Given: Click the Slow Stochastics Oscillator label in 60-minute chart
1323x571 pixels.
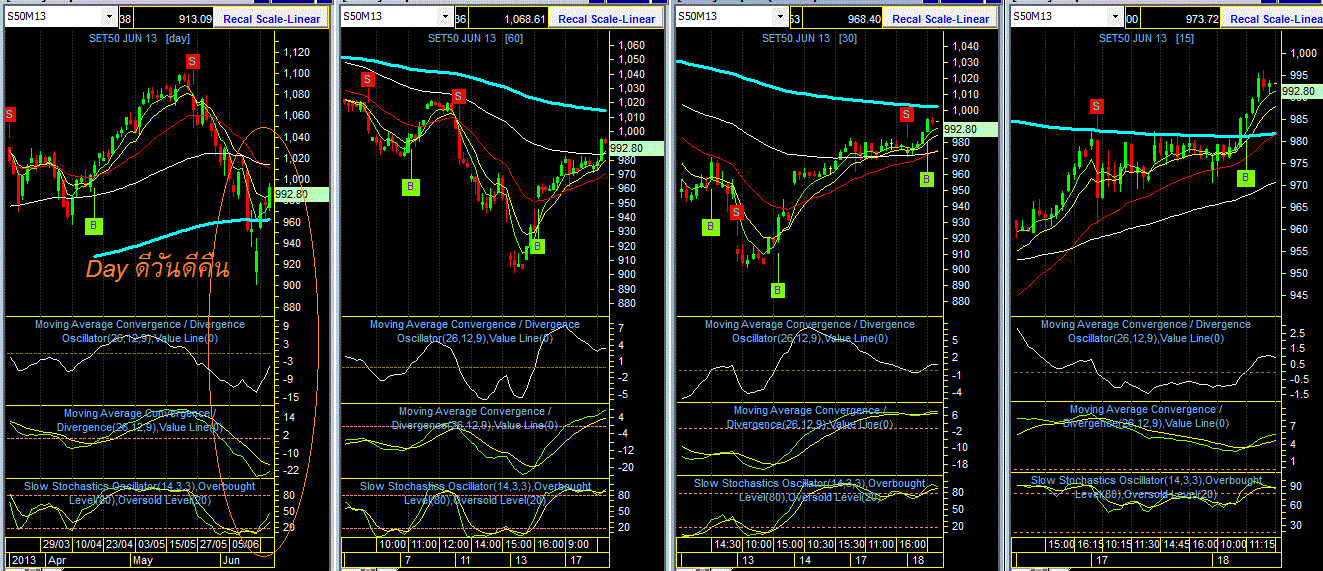Looking at the screenshot, I should tap(474, 492).
